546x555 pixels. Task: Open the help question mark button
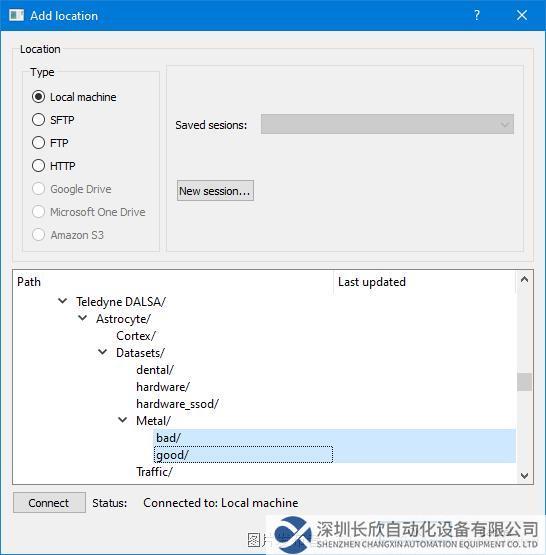pyautogui.click(x=477, y=15)
